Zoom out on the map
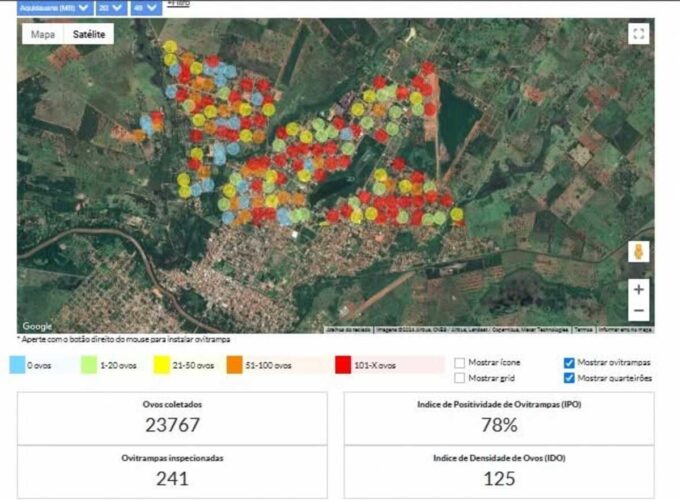Viewport: 680px width, 500px height. [x=638, y=310]
